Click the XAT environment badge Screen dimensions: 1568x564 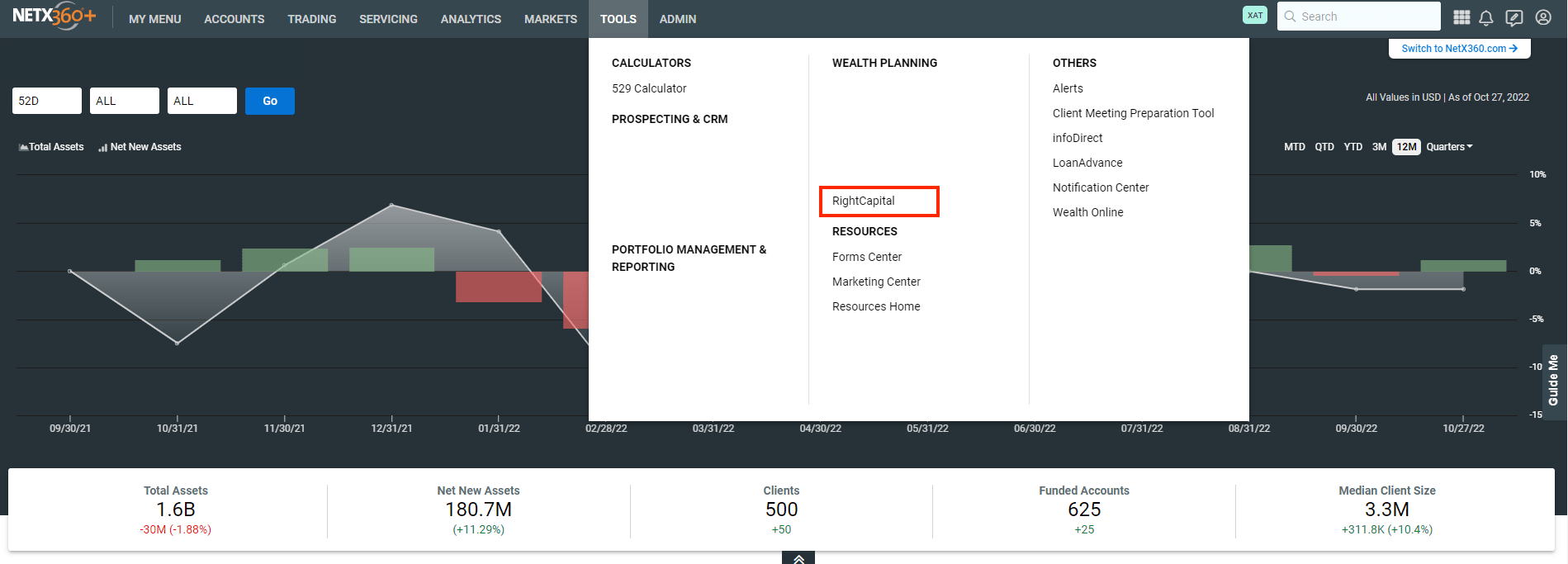tap(1254, 16)
